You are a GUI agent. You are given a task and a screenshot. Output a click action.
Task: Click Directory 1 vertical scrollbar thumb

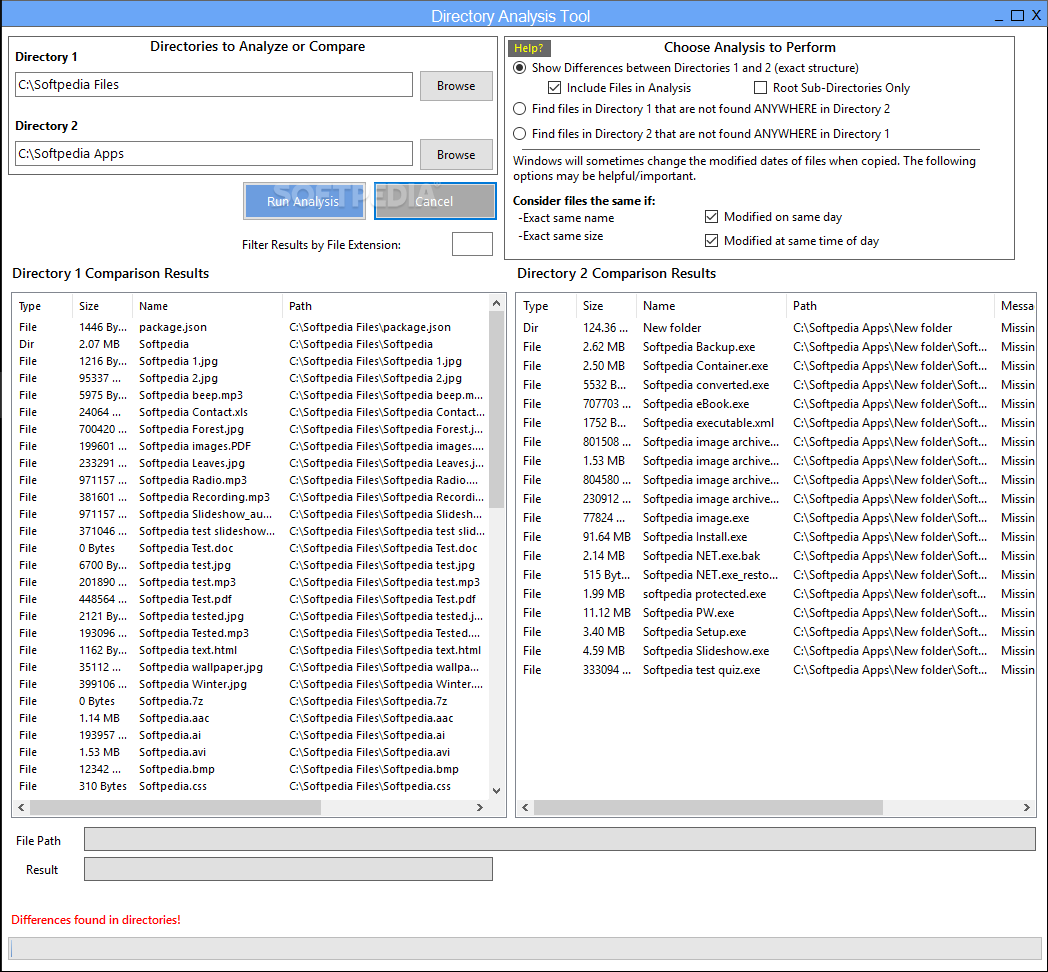[x=496, y=410]
